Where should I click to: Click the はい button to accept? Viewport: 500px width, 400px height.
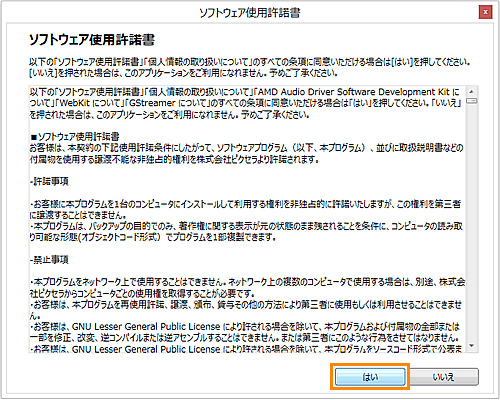point(370,377)
